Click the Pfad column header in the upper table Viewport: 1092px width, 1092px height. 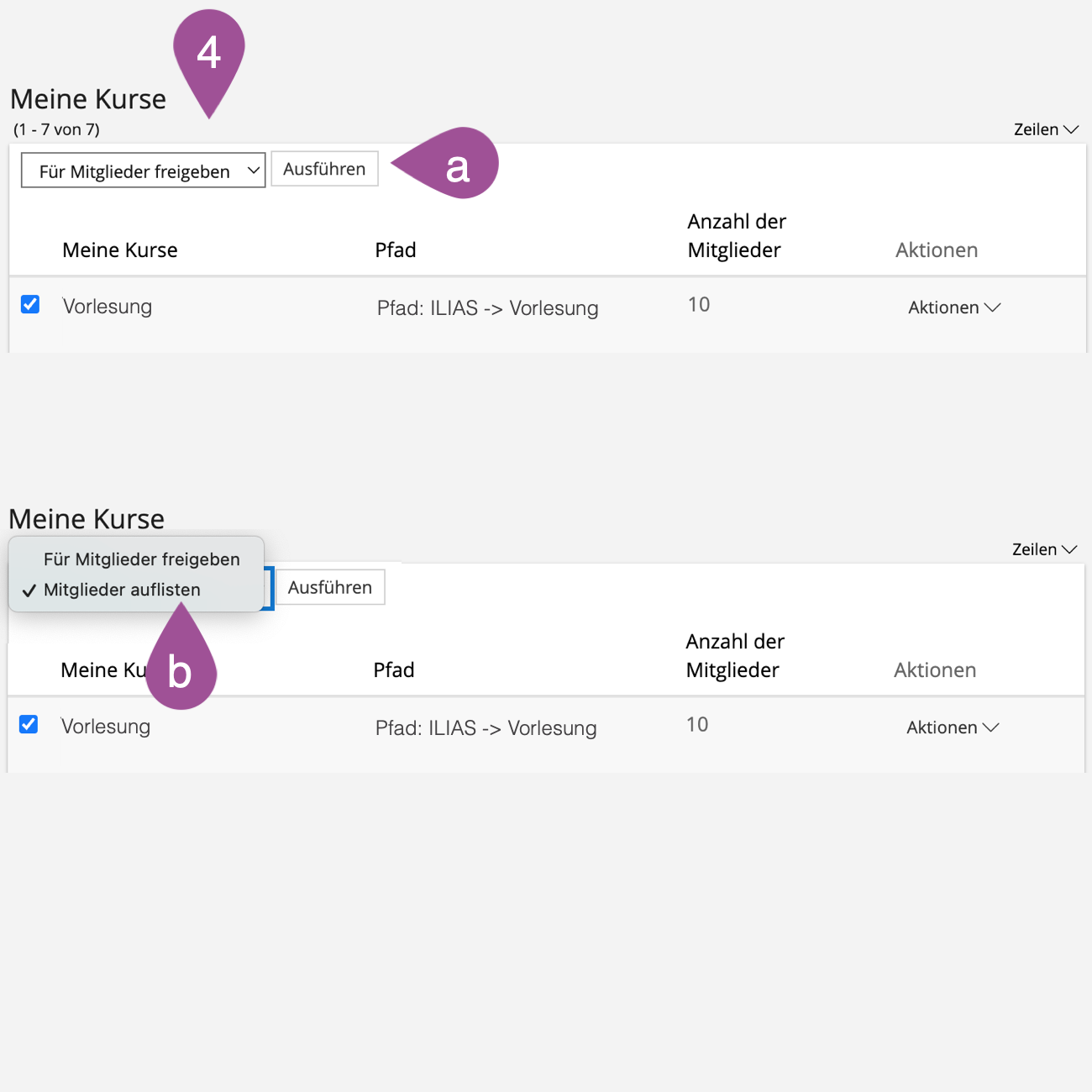(396, 250)
